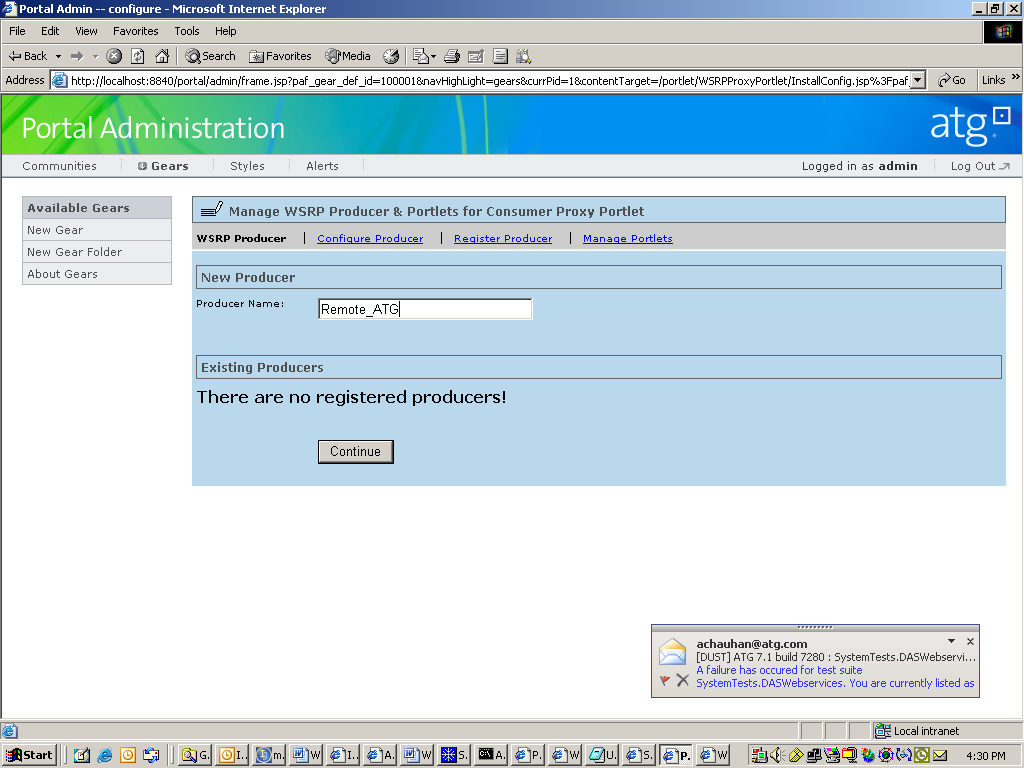The width and height of the screenshot is (1024, 768).
Task: Click the Mail icon in toolbar
Action: tap(424, 56)
